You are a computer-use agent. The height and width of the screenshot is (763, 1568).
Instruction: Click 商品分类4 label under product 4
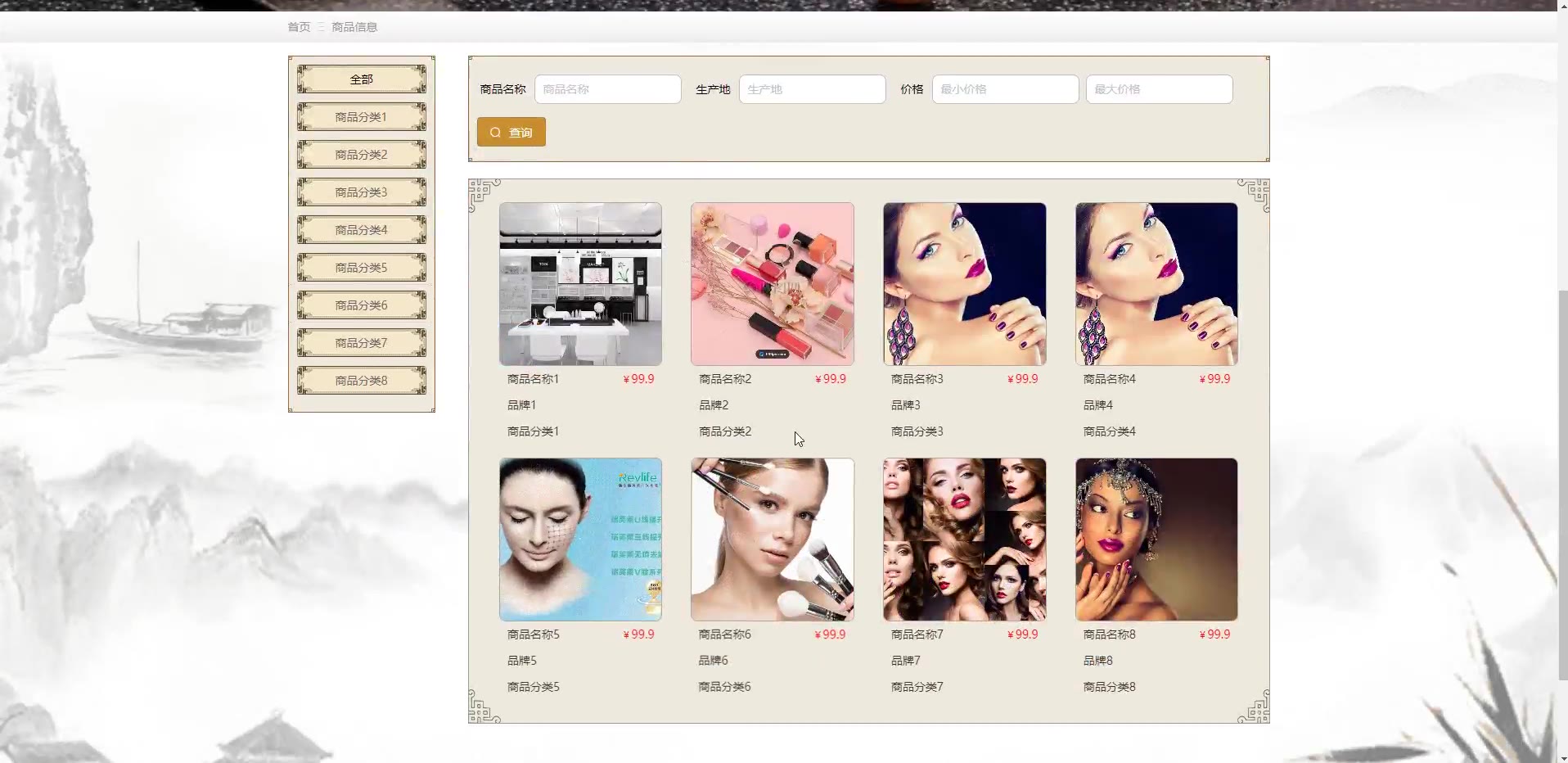[1110, 431]
